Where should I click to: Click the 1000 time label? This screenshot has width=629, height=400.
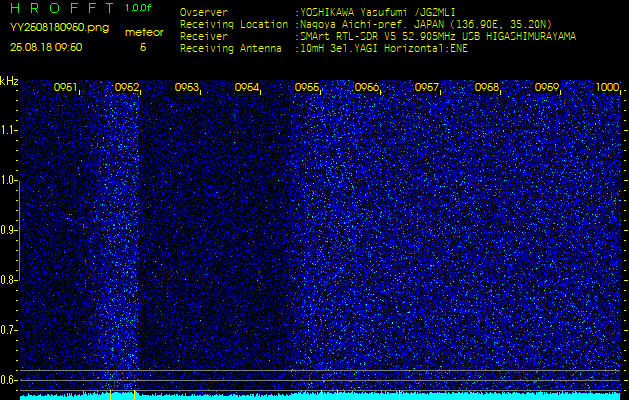pos(608,87)
